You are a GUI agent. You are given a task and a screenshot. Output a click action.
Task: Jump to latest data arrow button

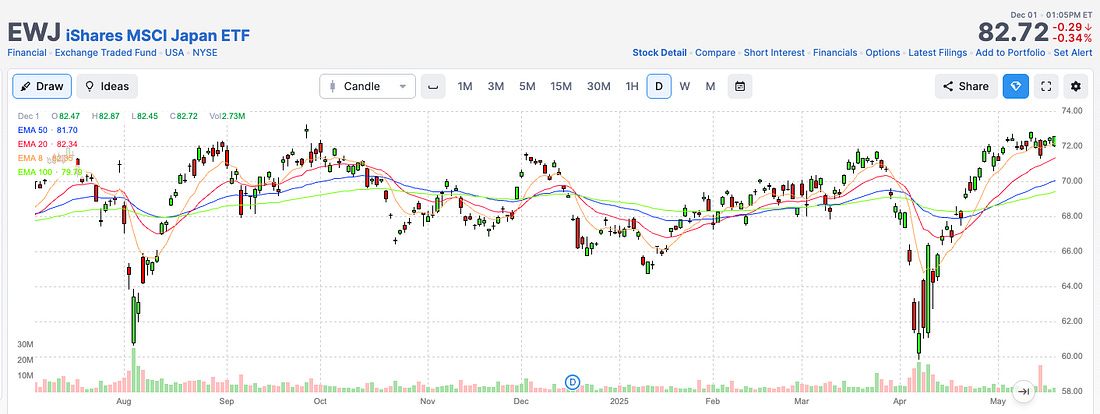pos(1024,392)
